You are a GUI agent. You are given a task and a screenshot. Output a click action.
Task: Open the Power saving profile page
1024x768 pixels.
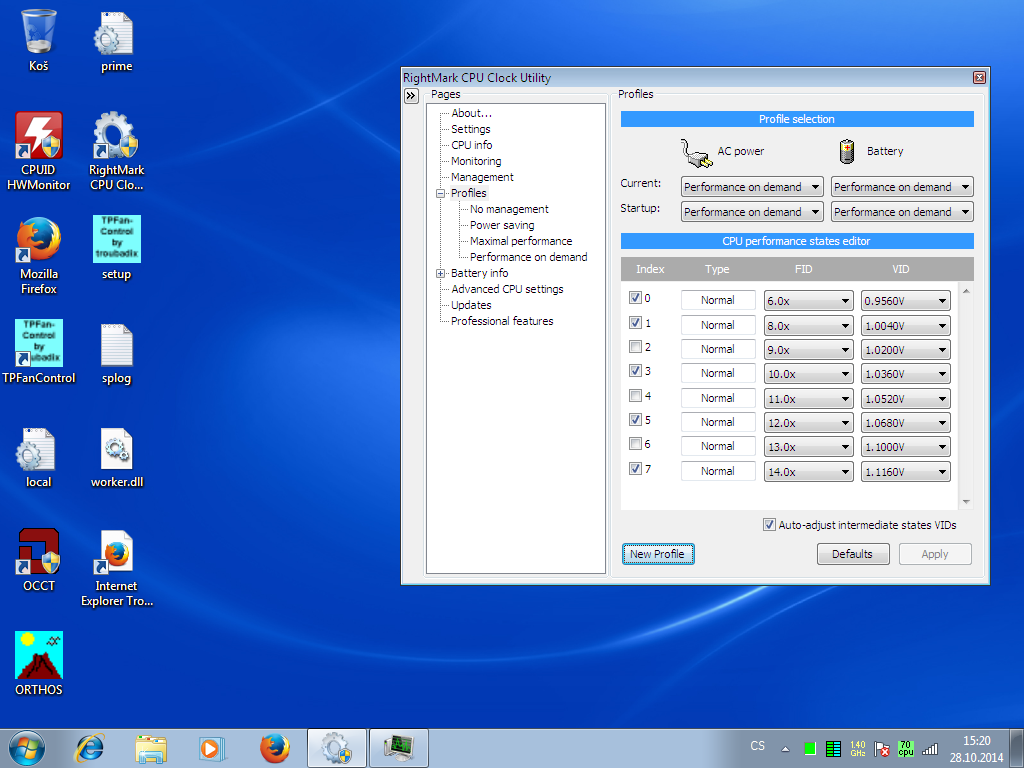click(x=502, y=225)
